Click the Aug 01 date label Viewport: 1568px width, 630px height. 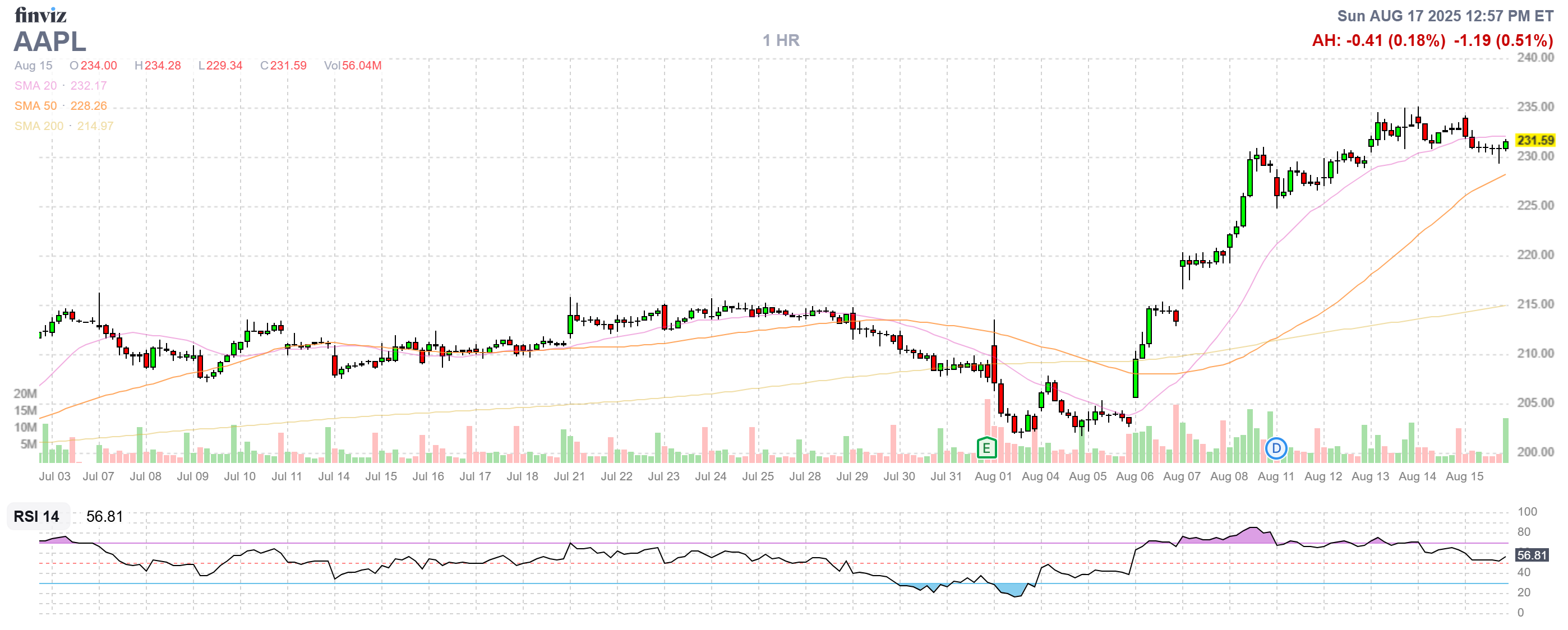(993, 476)
